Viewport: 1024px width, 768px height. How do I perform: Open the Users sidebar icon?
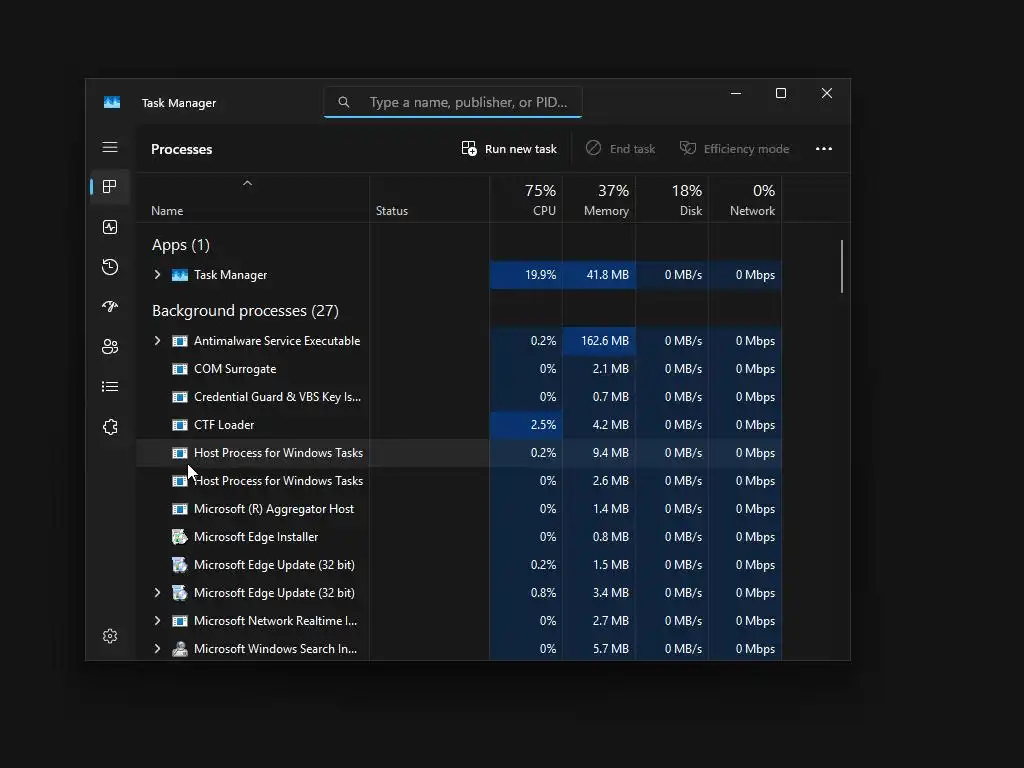click(x=110, y=346)
